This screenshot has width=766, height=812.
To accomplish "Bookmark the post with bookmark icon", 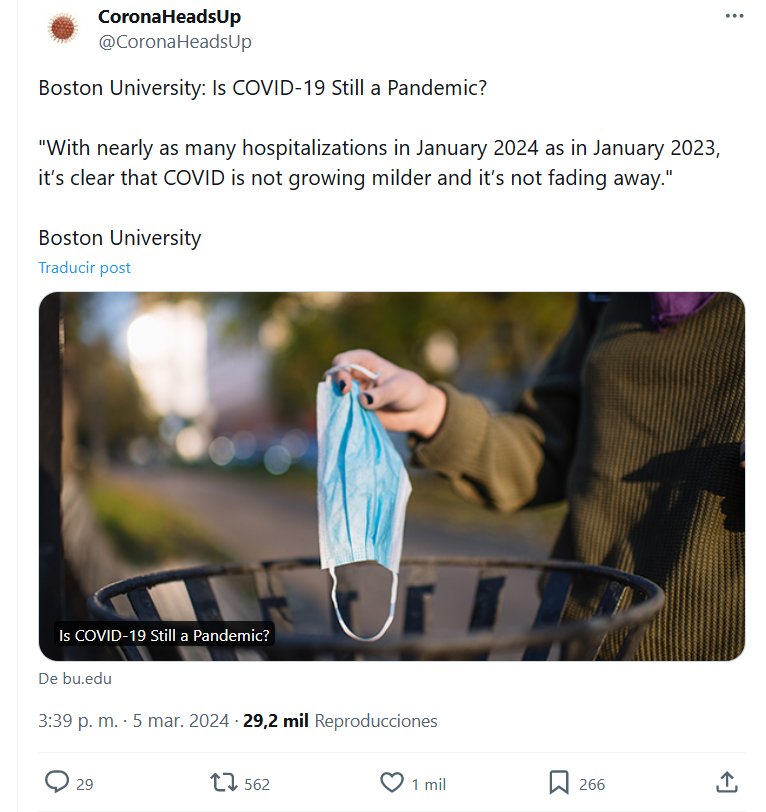I will (559, 783).
